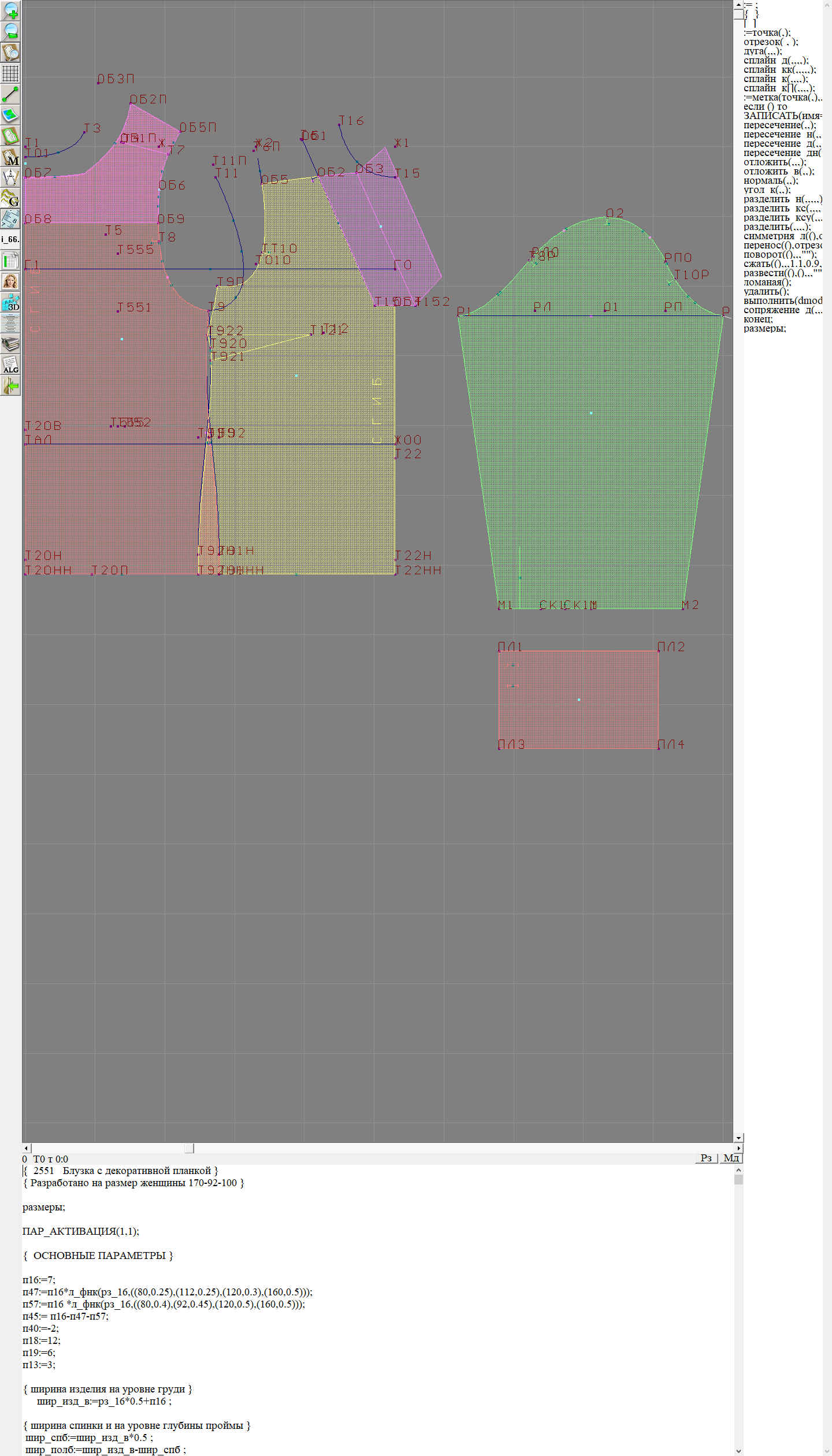Select 'поворот' operator from the command list
832x1456 pixels.
coord(779,255)
